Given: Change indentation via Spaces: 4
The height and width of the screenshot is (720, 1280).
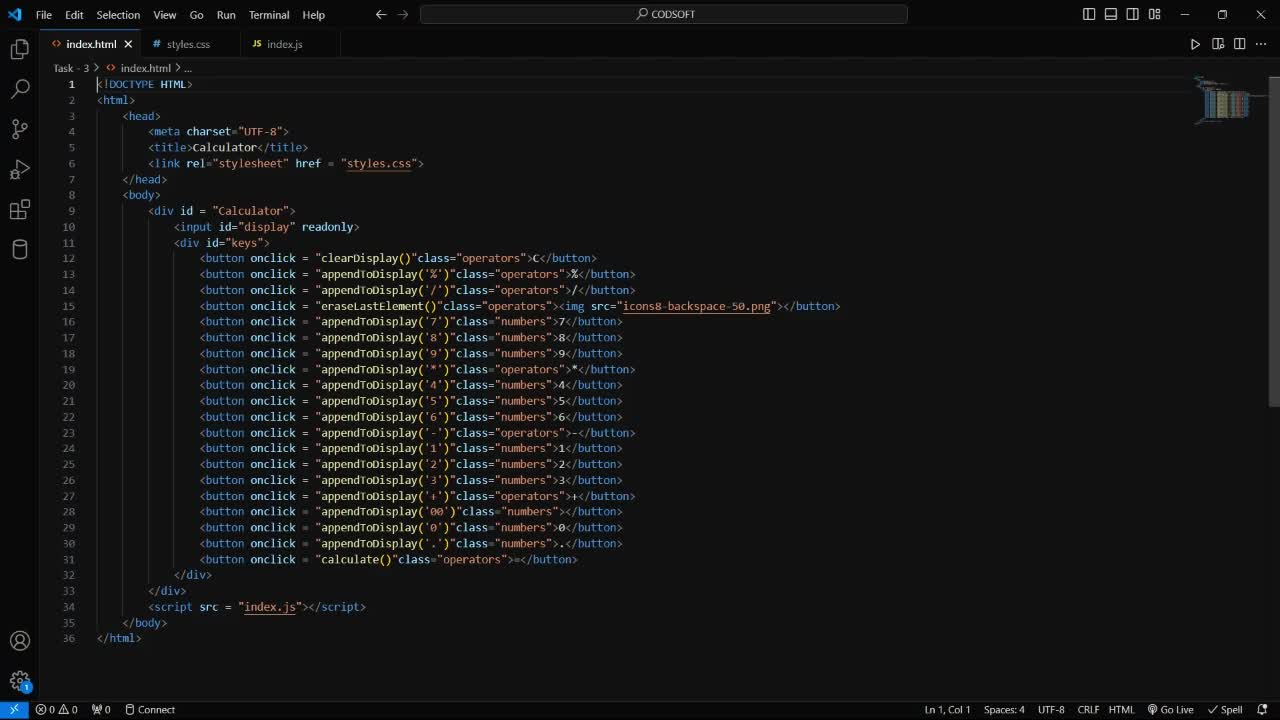Looking at the screenshot, I should (x=1004, y=710).
